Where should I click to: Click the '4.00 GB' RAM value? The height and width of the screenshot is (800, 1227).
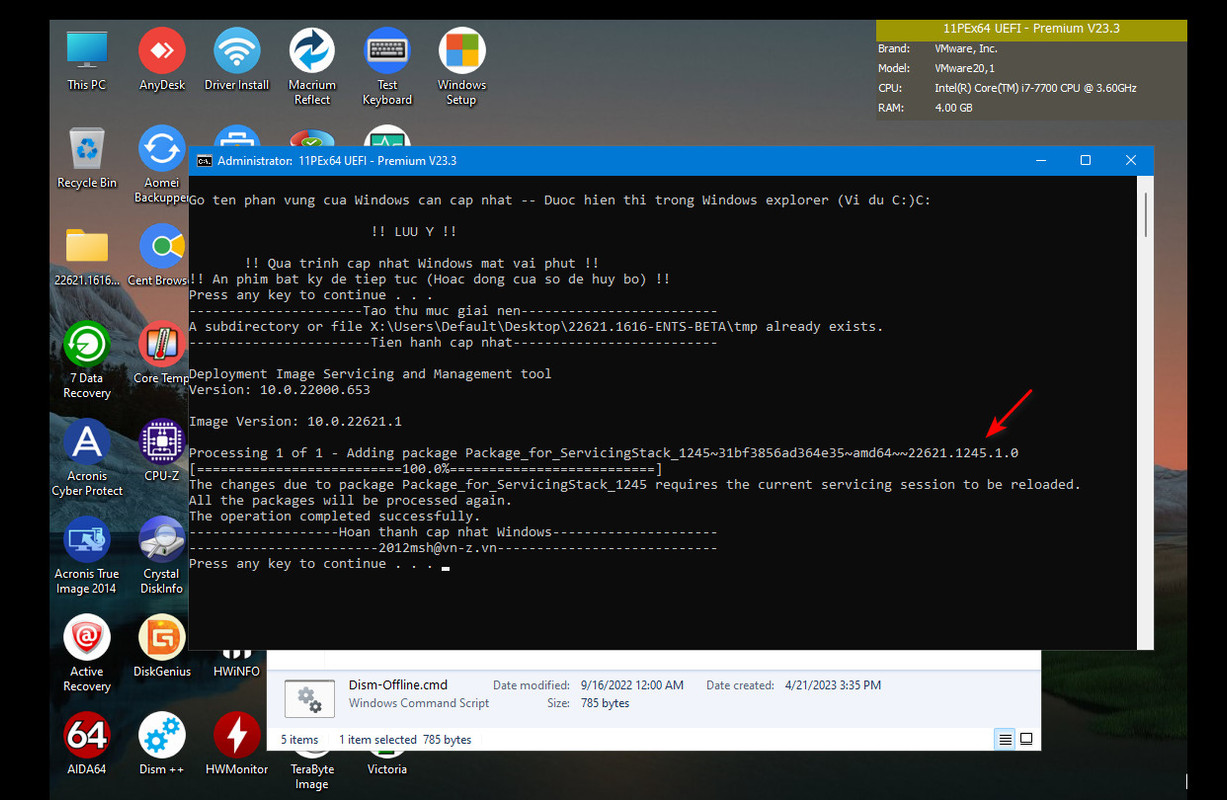[x=953, y=108]
